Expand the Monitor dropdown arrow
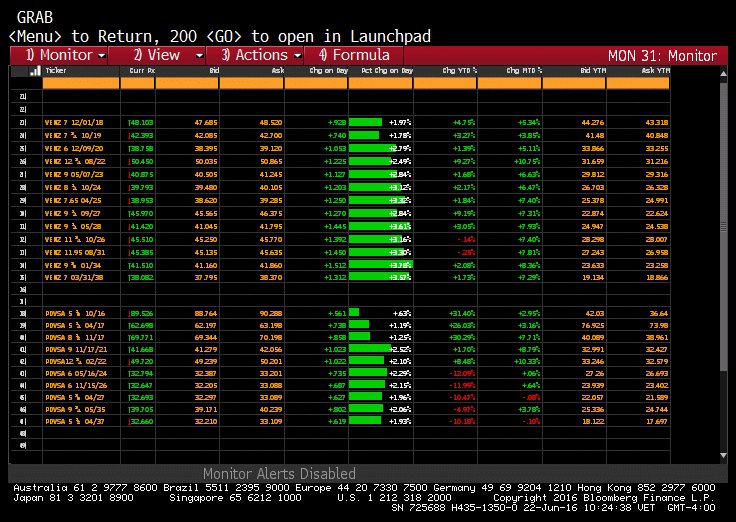 point(102,56)
